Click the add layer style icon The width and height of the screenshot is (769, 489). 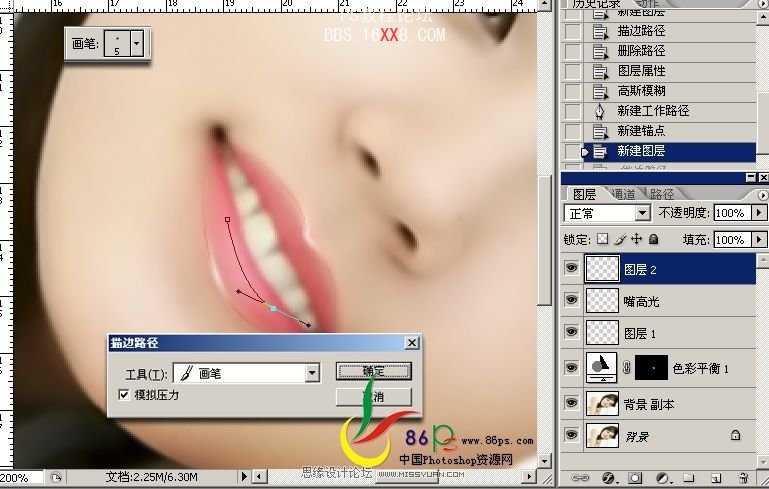[607, 478]
